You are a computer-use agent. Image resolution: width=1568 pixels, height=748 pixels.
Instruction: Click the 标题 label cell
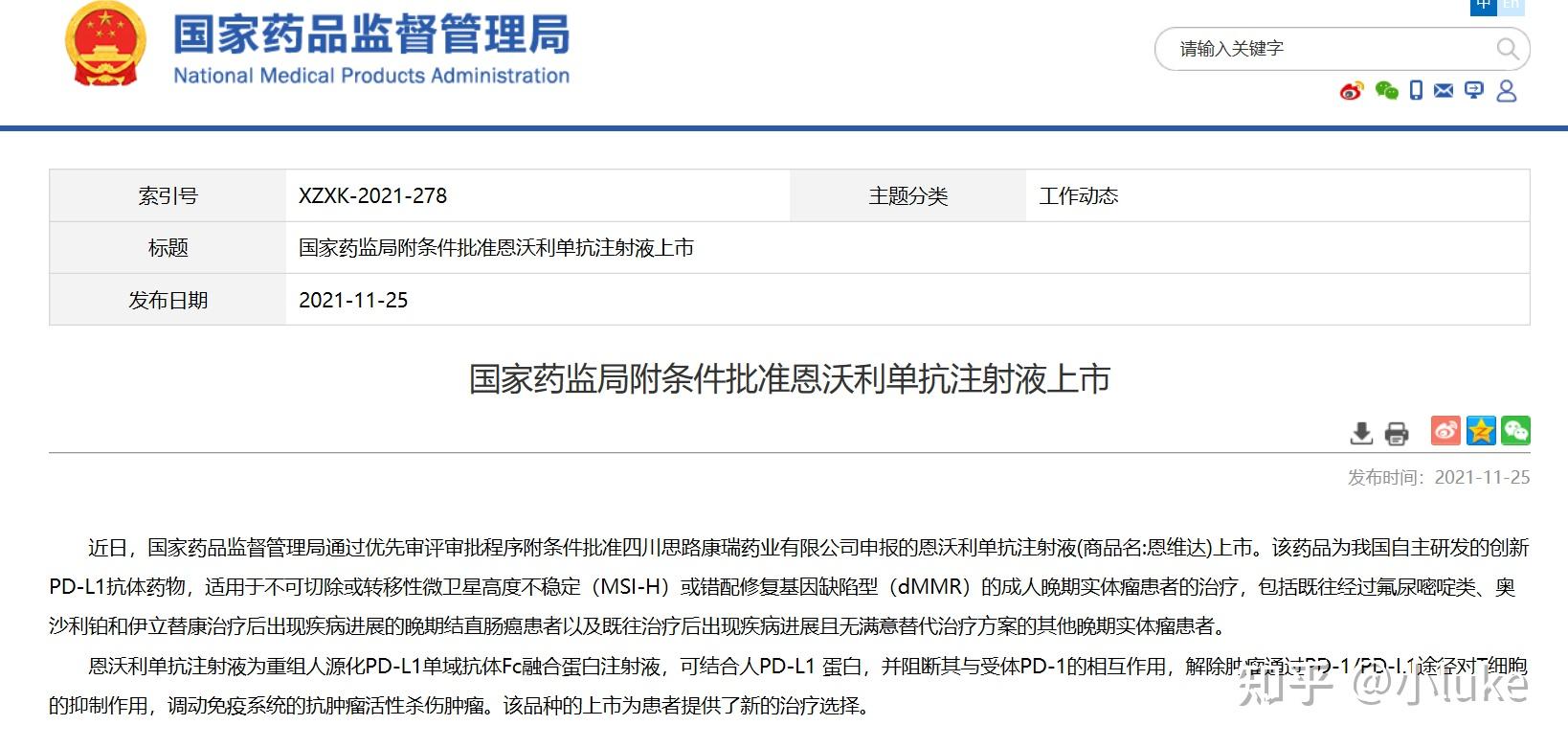[x=168, y=248]
